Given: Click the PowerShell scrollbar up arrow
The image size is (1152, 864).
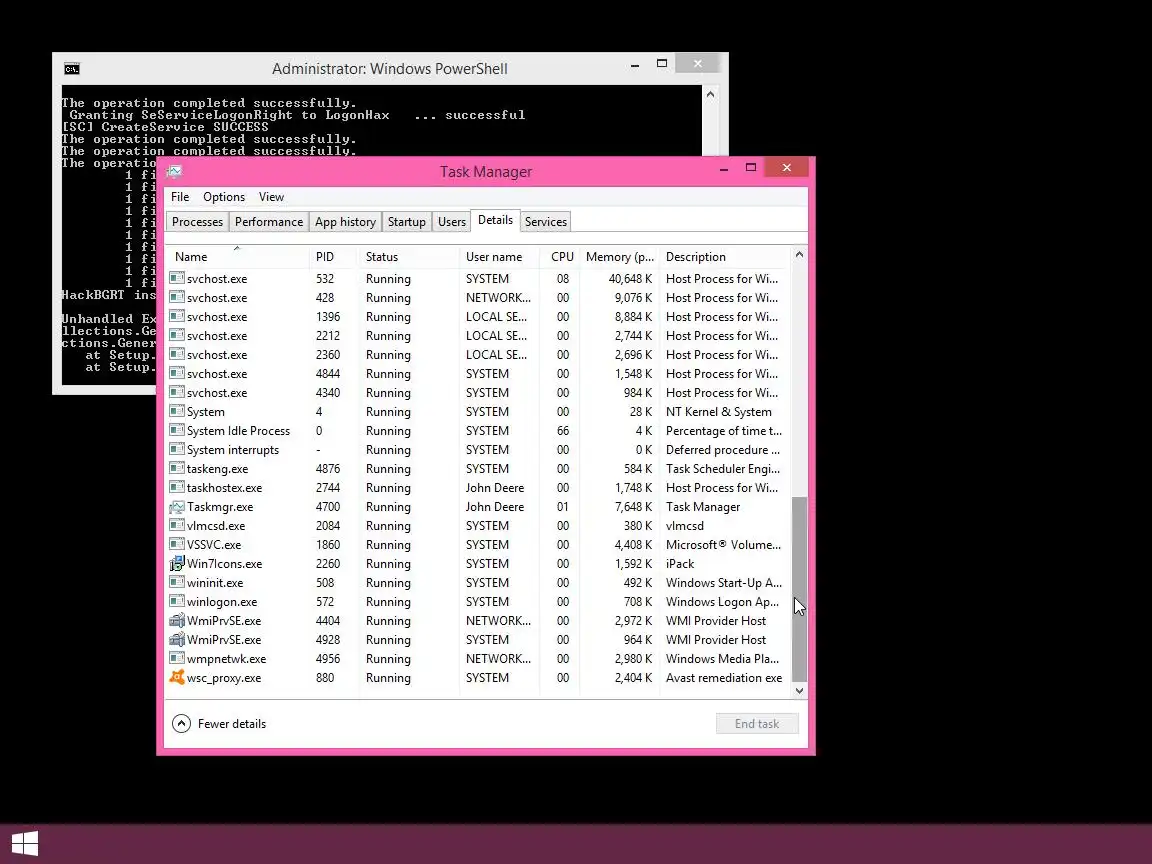Looking at the screenshot, I should coord(710,94).
